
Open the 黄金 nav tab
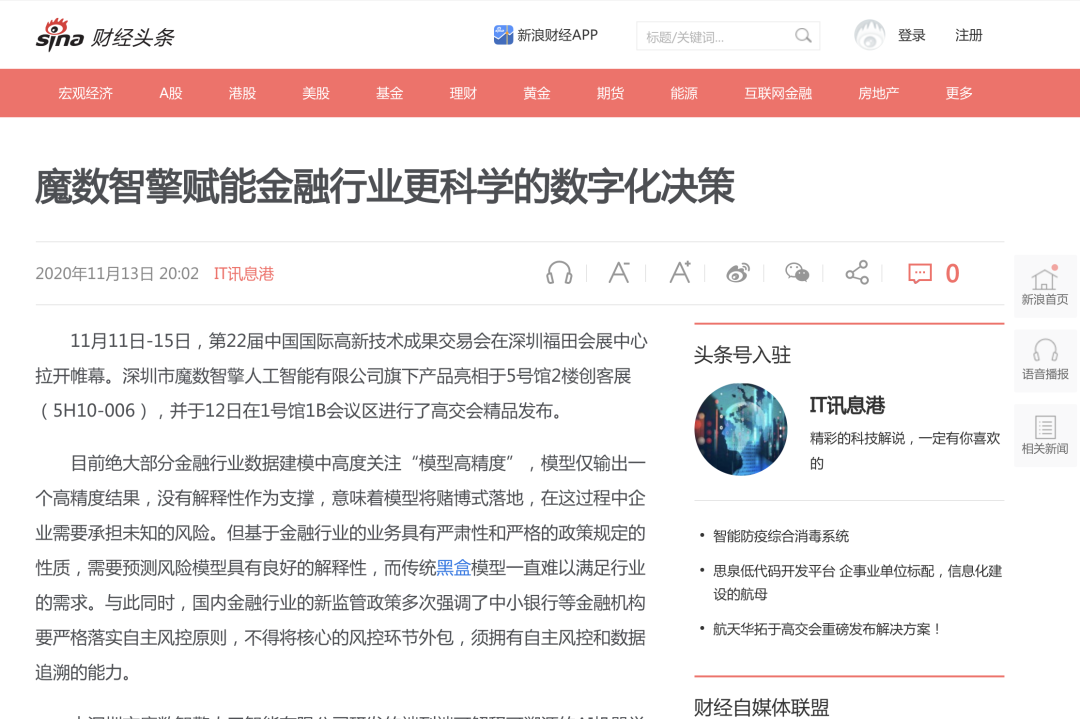[537, 93]
